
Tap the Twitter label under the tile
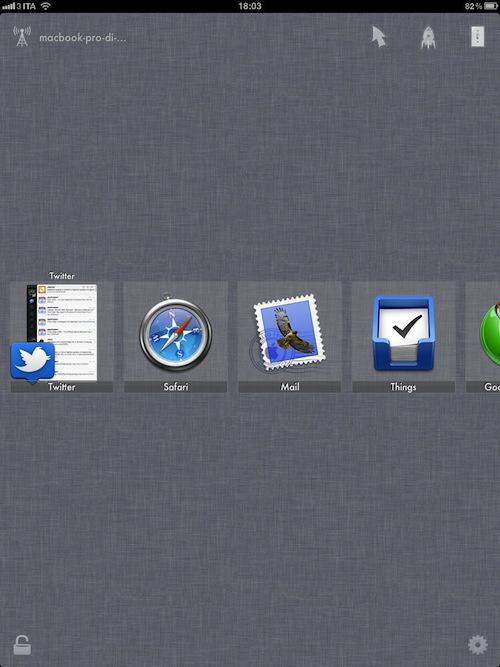tap(62, 387)
